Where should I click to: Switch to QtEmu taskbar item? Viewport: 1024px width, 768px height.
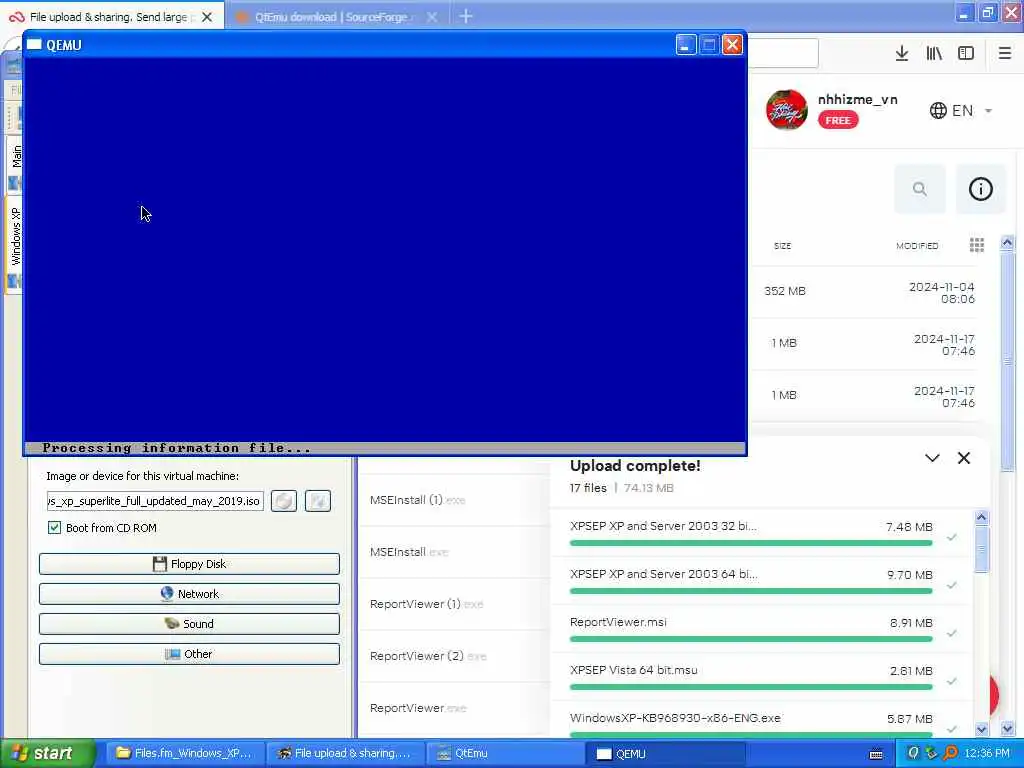(505, 754)
